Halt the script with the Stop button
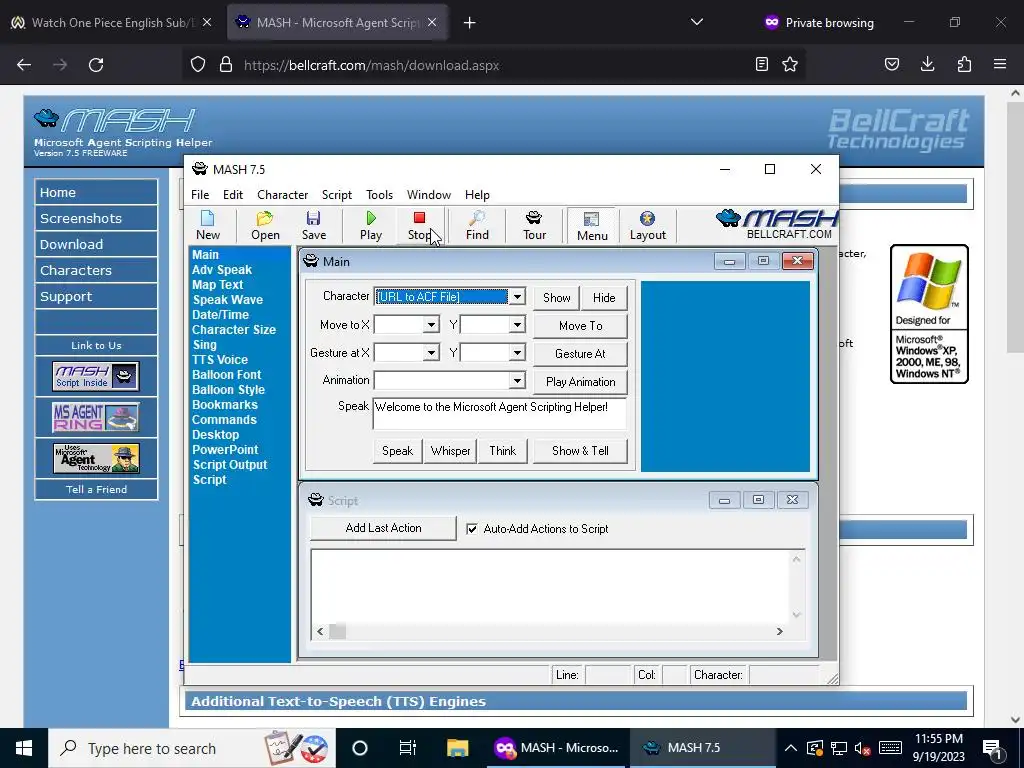The width and height of the screenshot is (1024, 768). (x=419, y=225)
